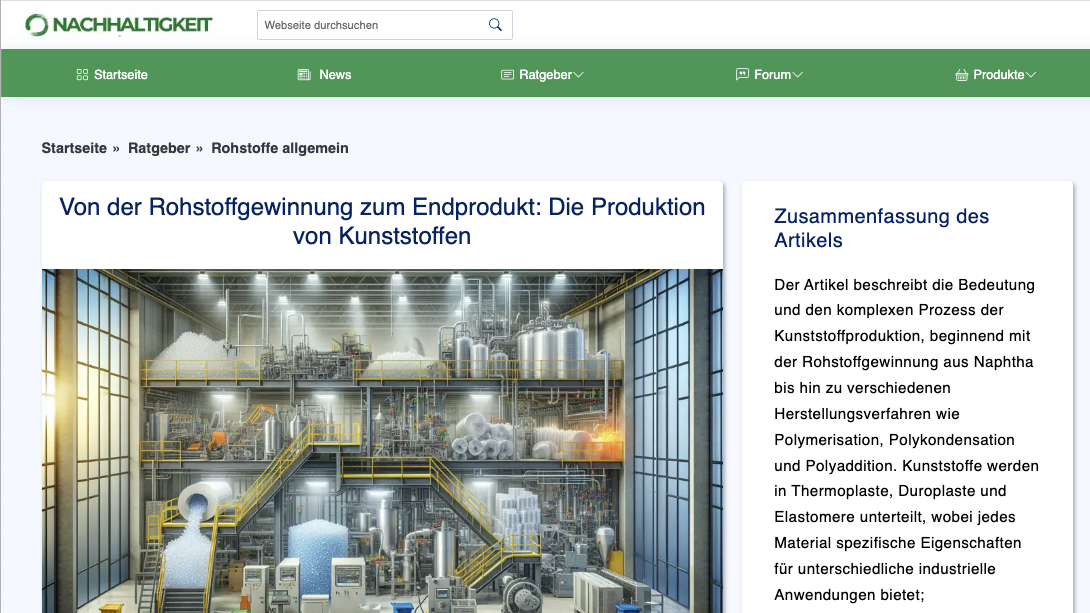Click the Rohstoffe allgemein breadcrumb
Screen dimensions: 1090x613
(x=280, y=147)
